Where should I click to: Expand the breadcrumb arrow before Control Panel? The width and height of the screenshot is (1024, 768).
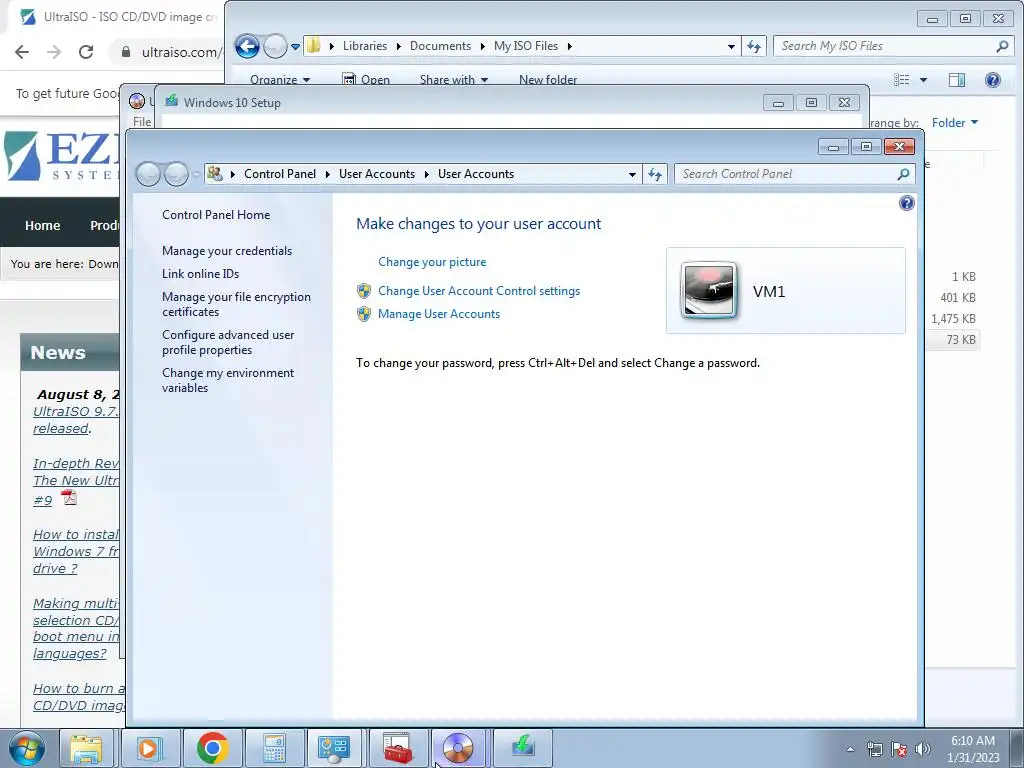coord(232,174)
